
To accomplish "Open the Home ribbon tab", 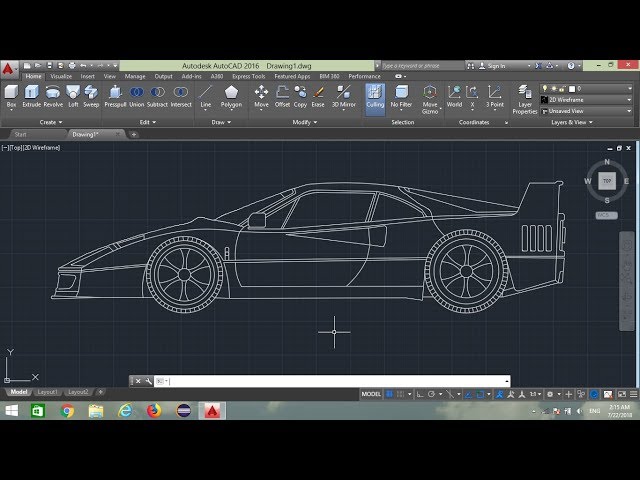I will pyautogui.click(x=33, y=76).
